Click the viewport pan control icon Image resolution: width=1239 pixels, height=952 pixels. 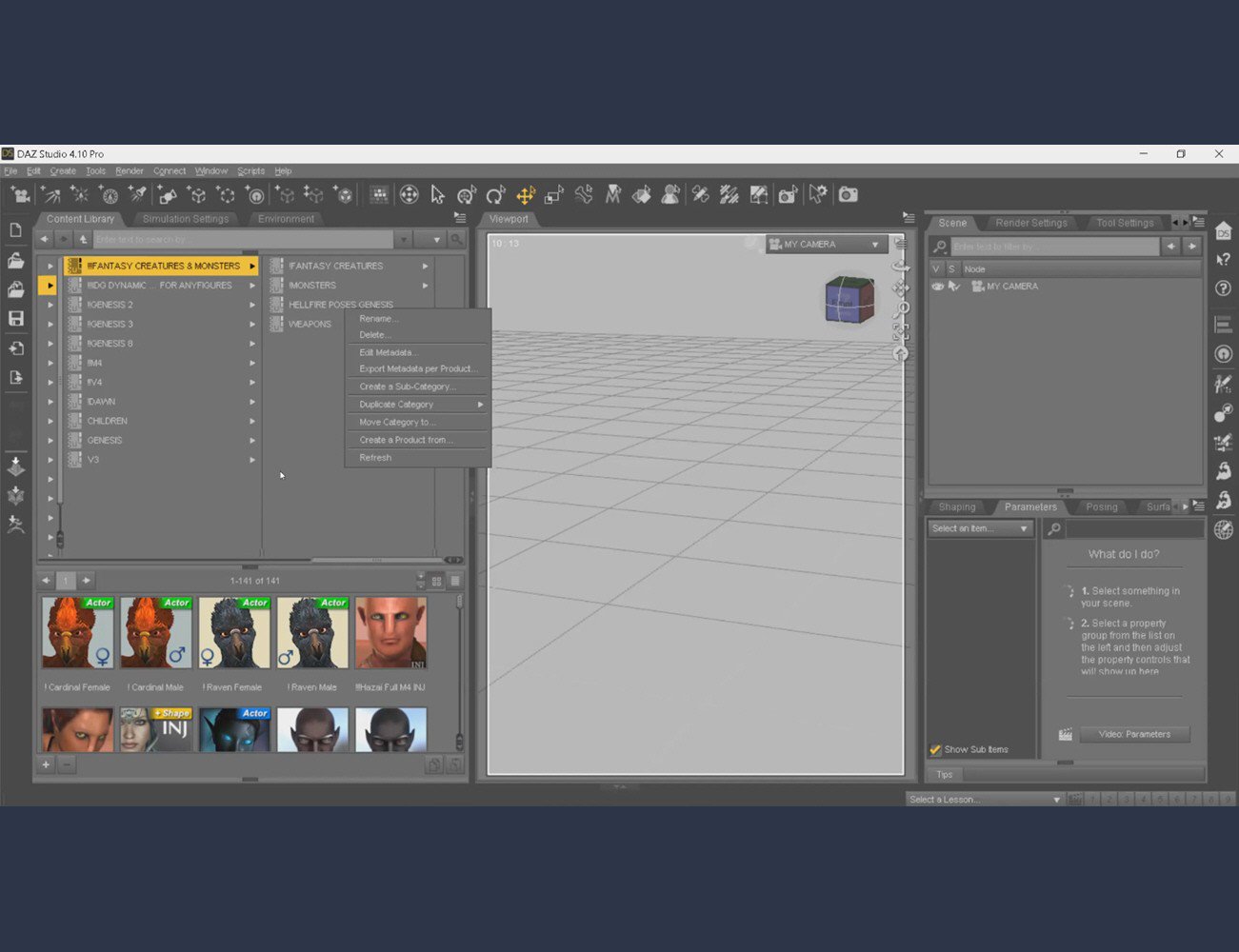(x=900, y=288)
